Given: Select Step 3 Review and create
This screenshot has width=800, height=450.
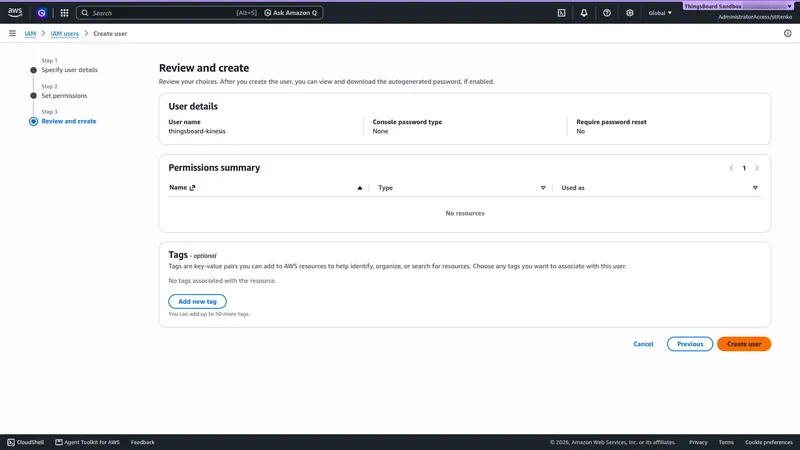Looking at the screenshot, I should [69, 121].
